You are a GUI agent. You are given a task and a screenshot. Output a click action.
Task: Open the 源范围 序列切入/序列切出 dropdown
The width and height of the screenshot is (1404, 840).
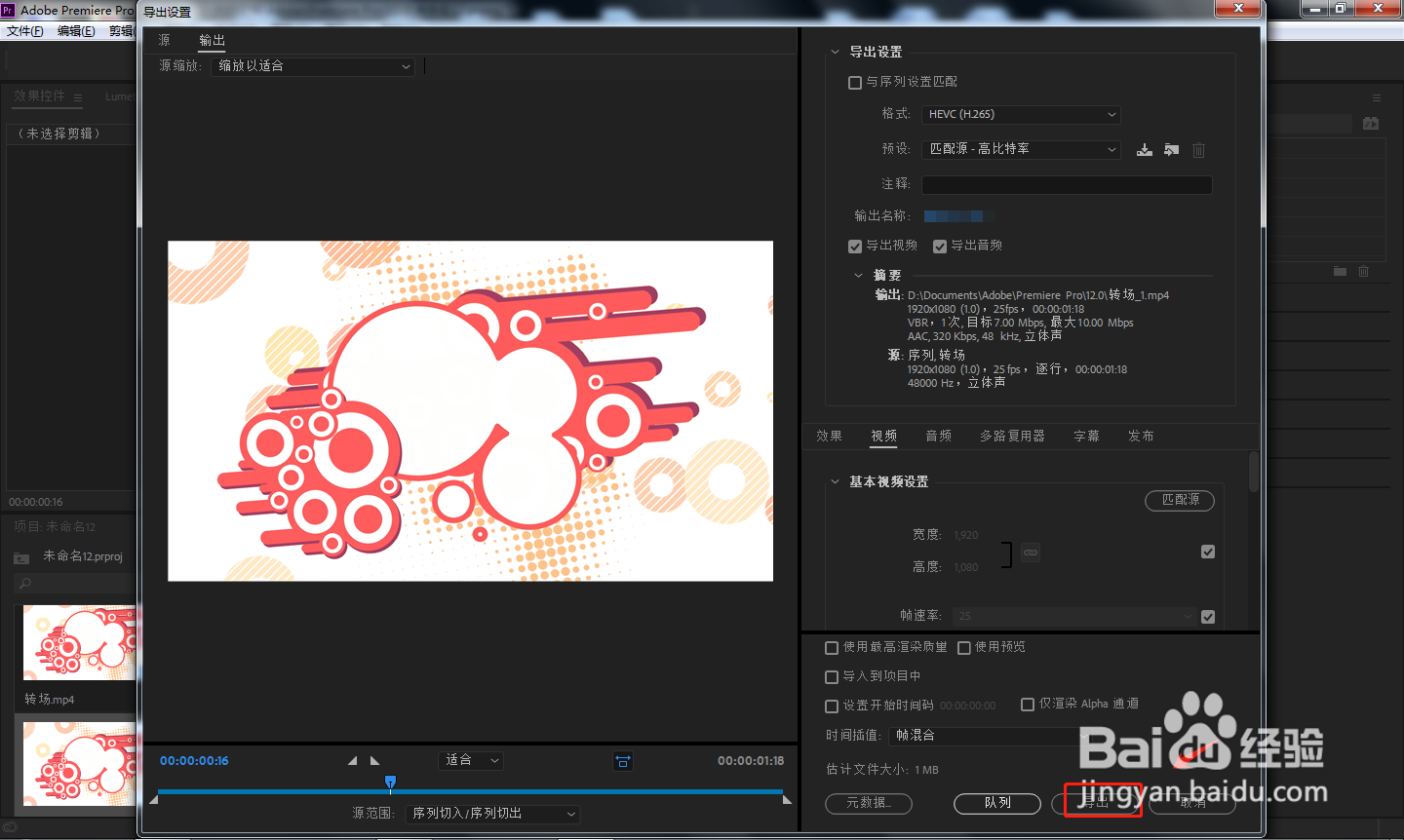coord(492,814)
